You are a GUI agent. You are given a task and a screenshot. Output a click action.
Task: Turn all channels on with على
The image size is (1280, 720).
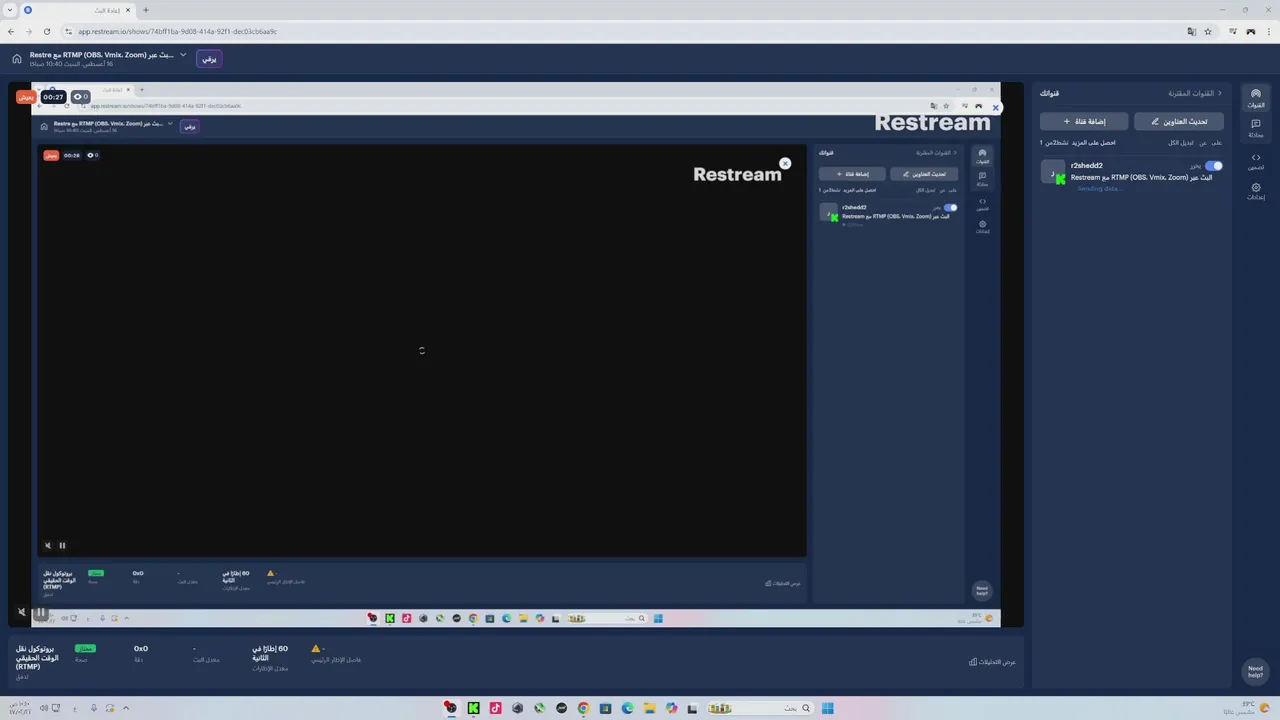click(x=1217, y=143)
